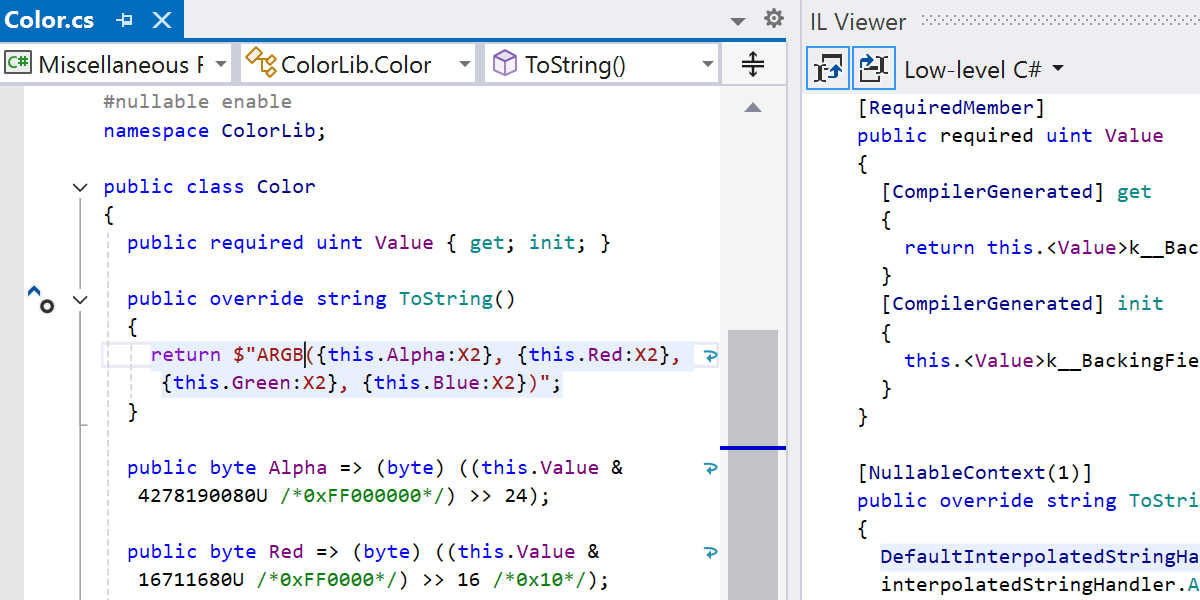The image size is (1200, 600).
Task: Click word-wrap glyph on the return line
Action: (x=711, y=355)
